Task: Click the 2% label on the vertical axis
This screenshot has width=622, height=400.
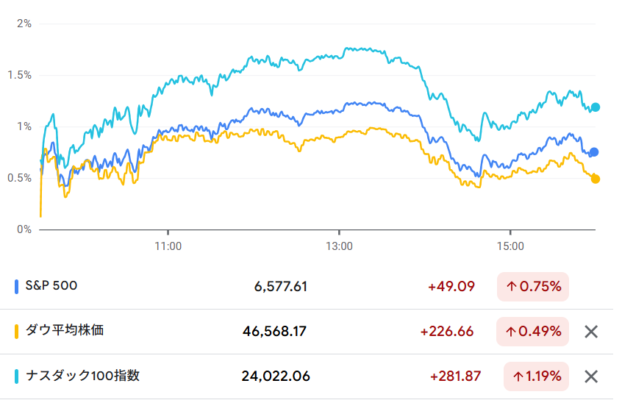Action: [23, 22]
